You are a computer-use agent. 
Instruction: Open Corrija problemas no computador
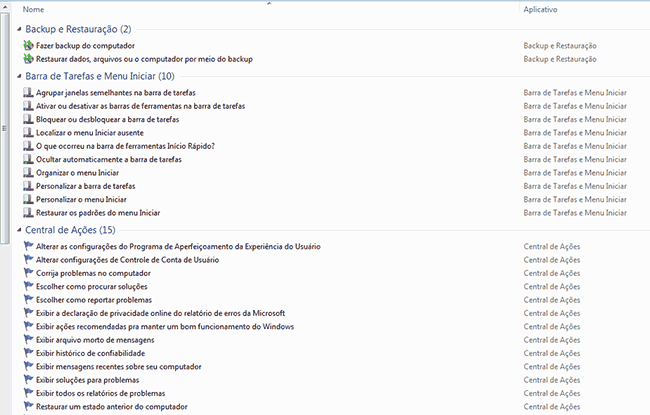93,273
